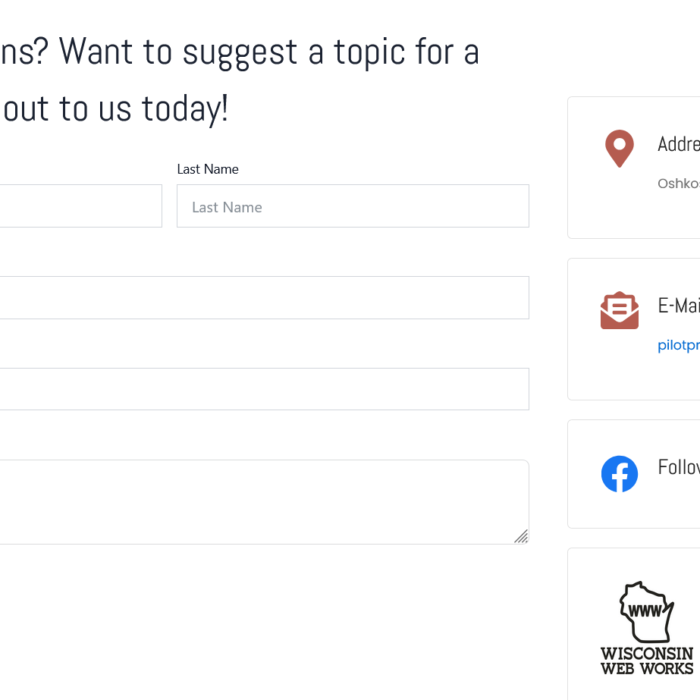The height and width of the screenshot is (700, 700).
Task: Select the Address card heading
Action: click(x=679, y=144)
